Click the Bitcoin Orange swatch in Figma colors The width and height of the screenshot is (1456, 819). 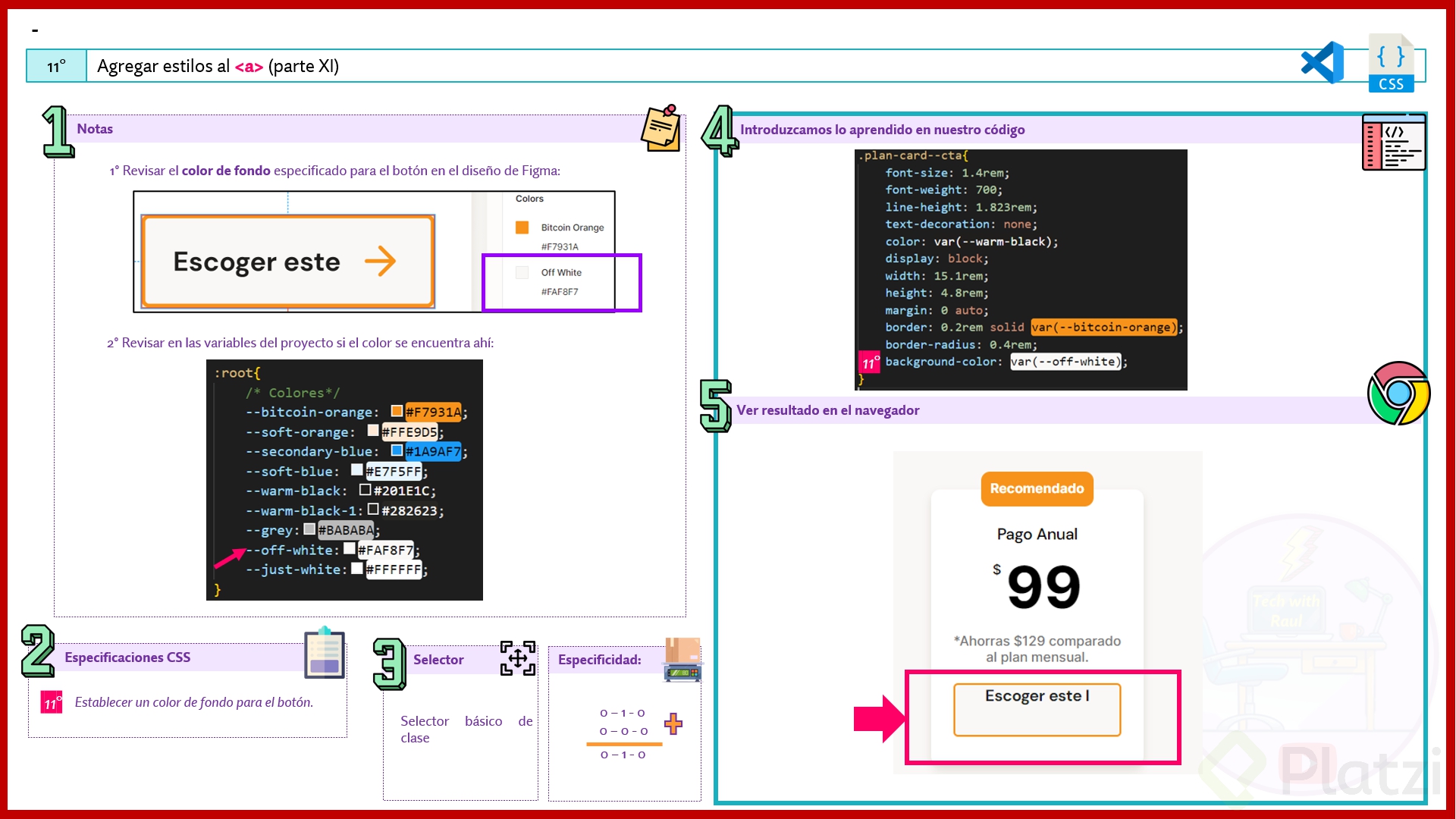[x=522, y=227]
